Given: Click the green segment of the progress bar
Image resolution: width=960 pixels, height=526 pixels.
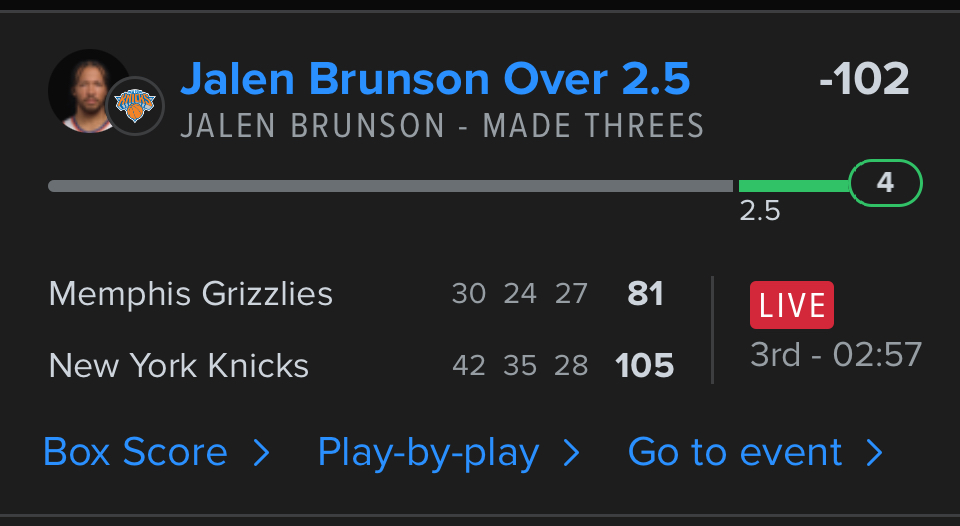Looking at the screenshot, I should (793, 186).
